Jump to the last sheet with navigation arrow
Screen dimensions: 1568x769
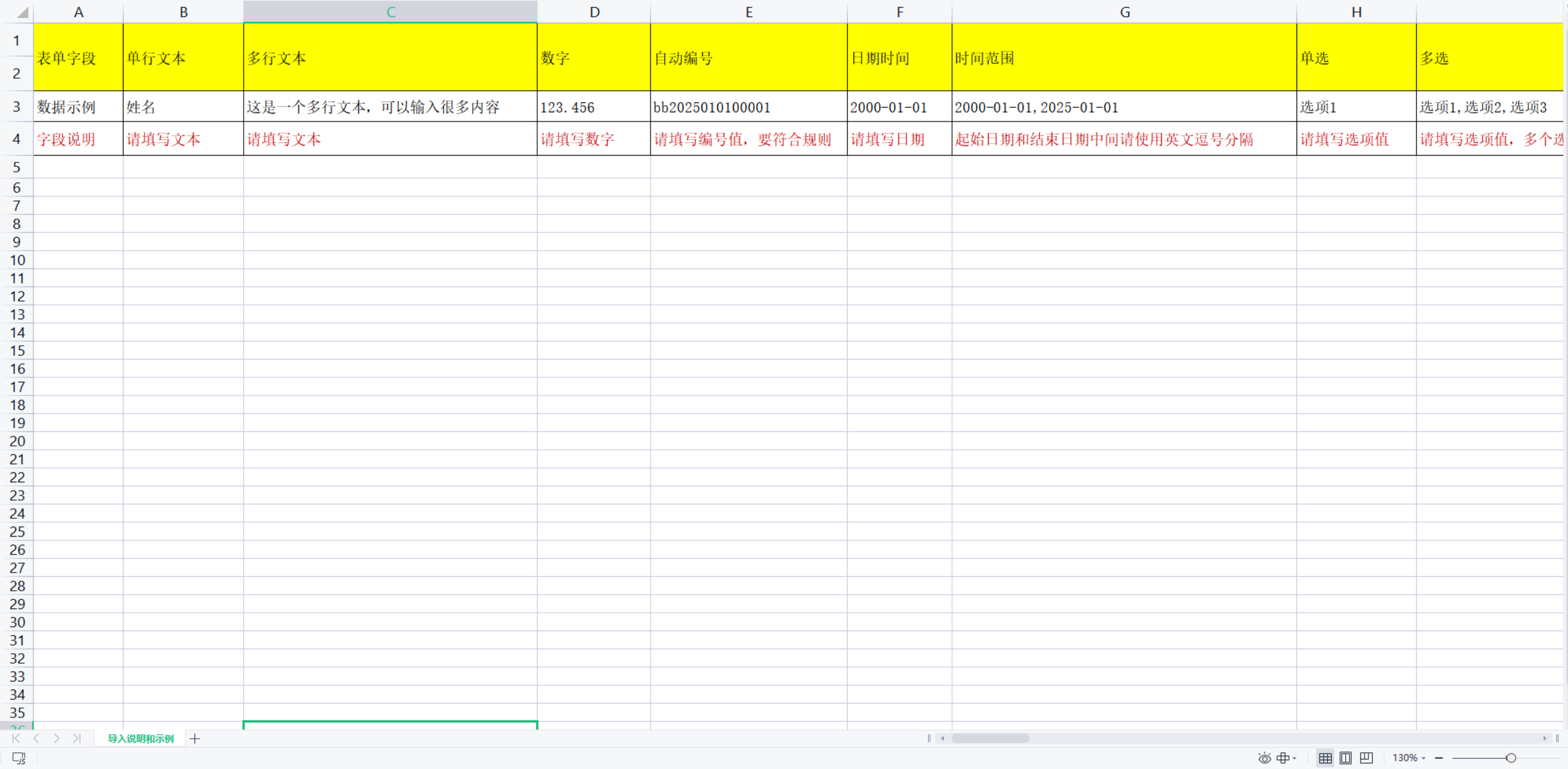(77, 738)
